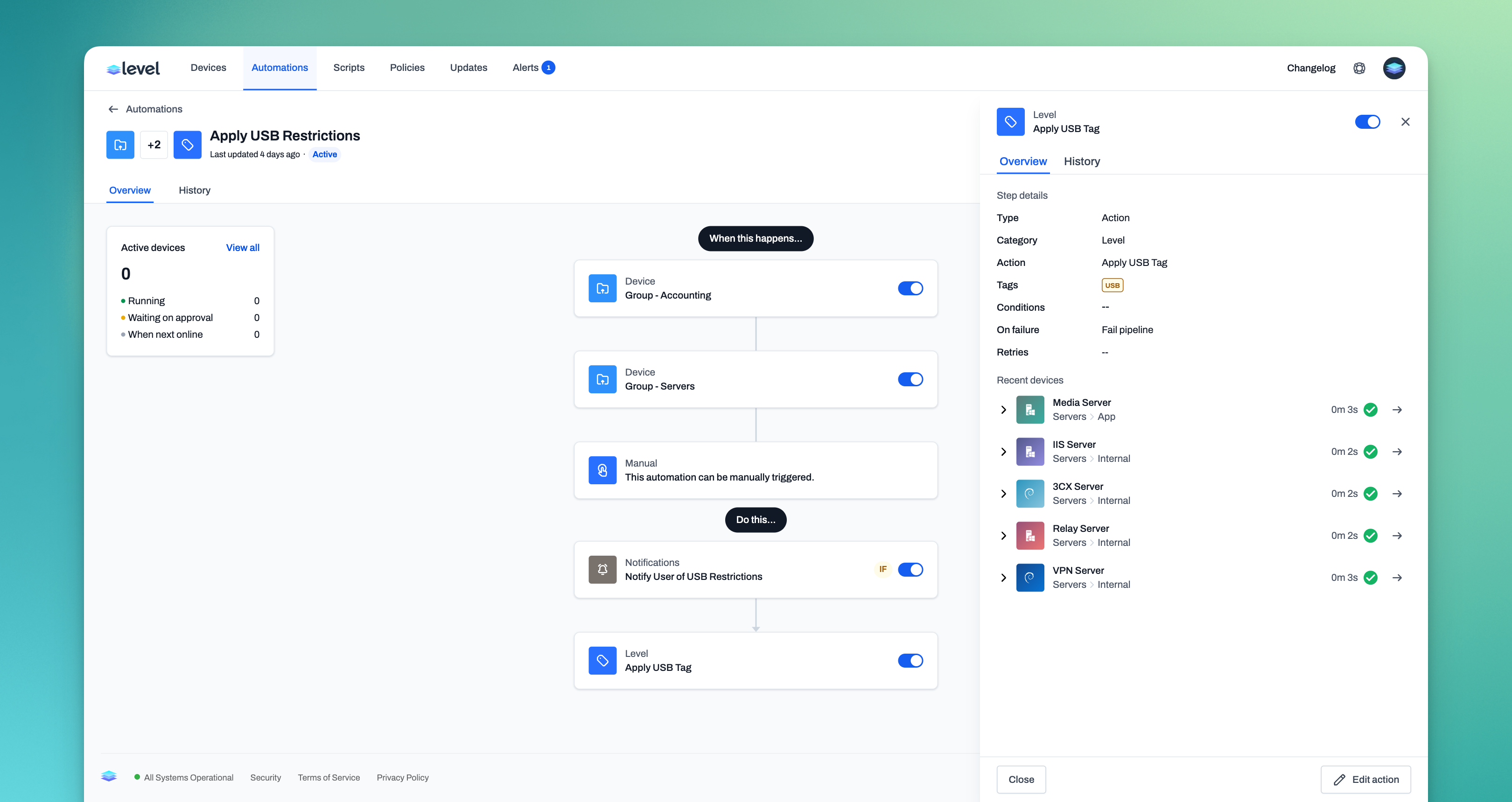Toggle the Group - Accounting trigger switch
This screenshot has width=1512, height=802.
coord(910,288)
